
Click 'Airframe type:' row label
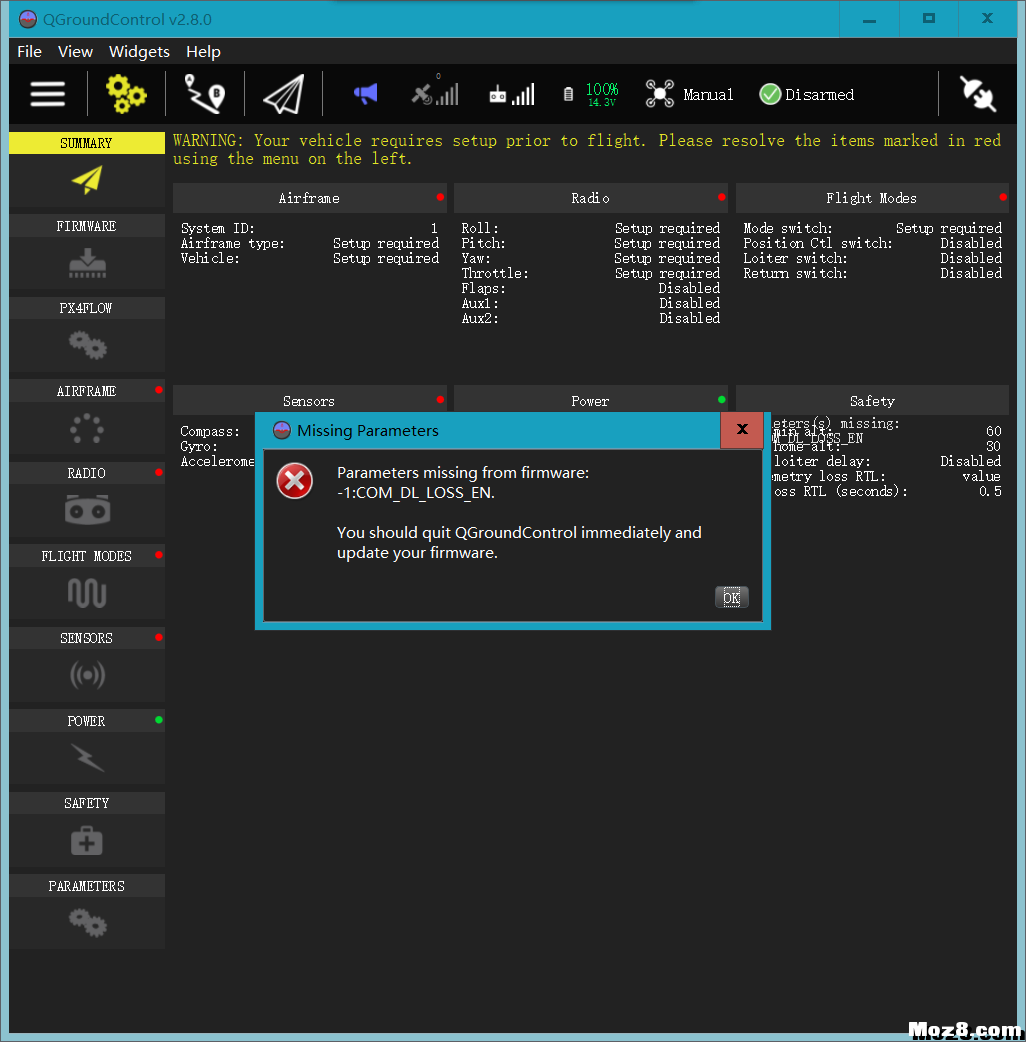click(x=233, y=243)
